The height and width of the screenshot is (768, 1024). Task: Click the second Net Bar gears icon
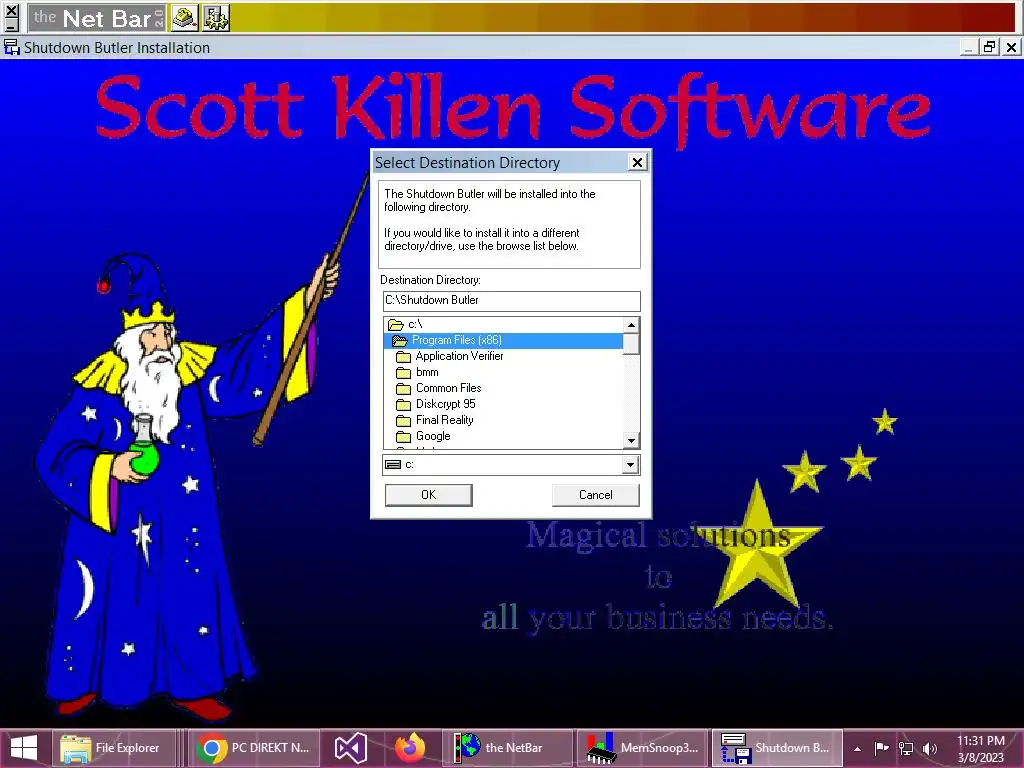[216, 18]
